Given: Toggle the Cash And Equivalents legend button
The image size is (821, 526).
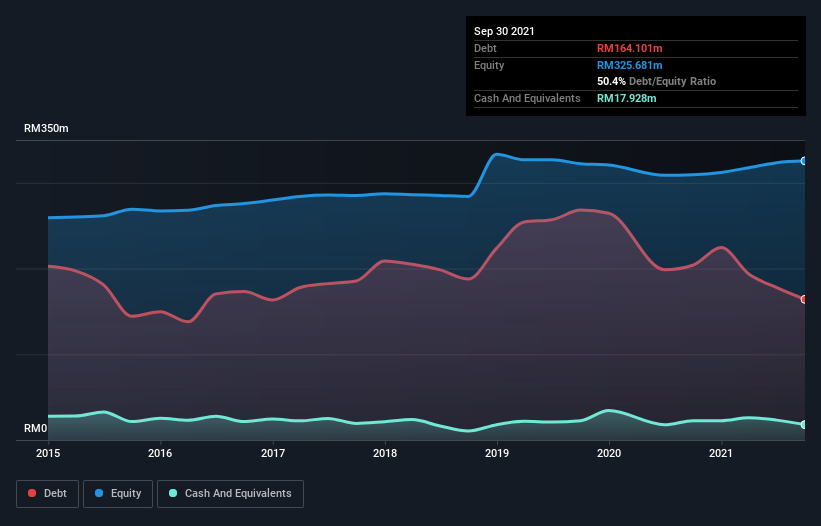Looking at the screenshot, I should coord(230,494).
